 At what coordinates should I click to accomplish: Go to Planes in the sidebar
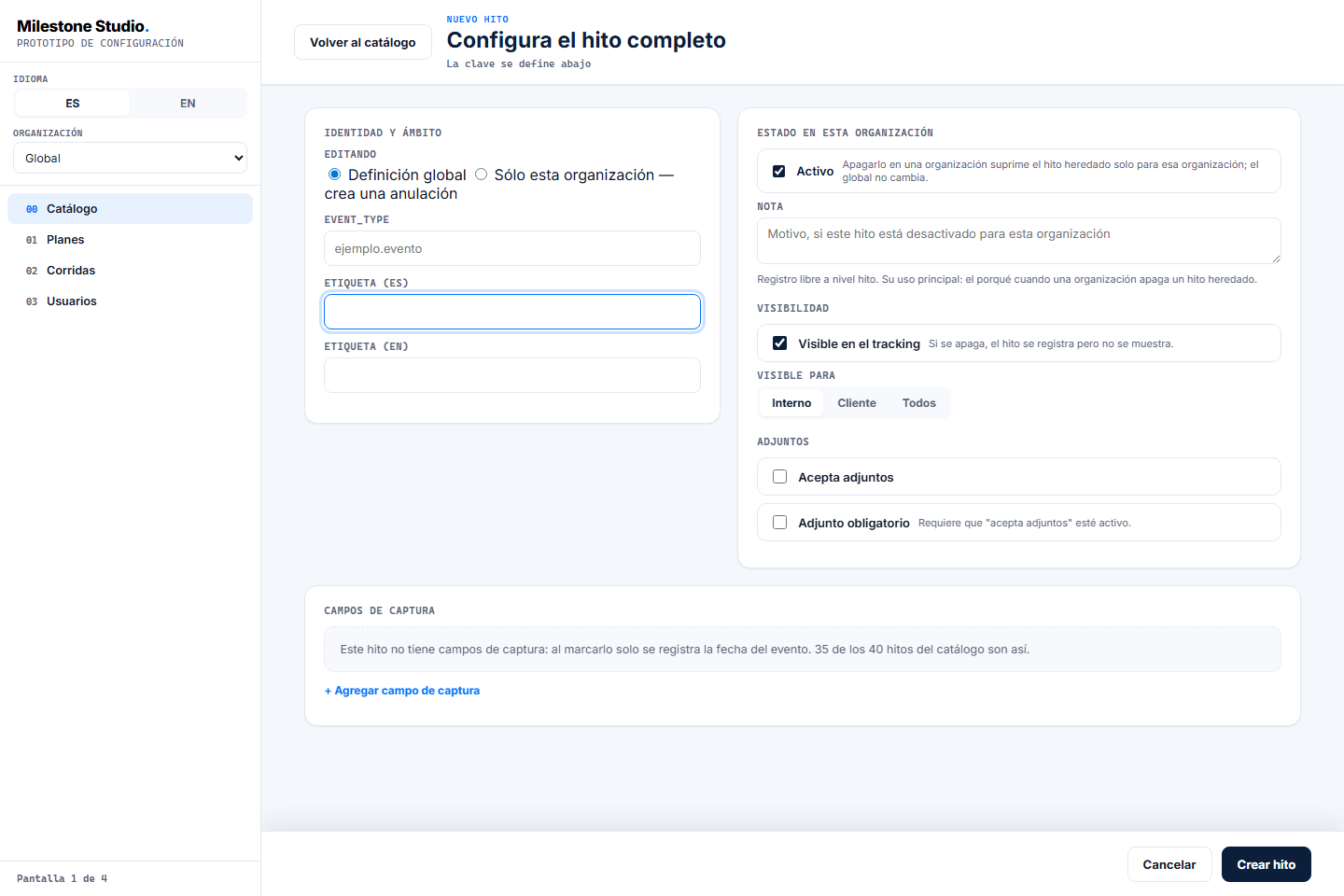[130, 240]
